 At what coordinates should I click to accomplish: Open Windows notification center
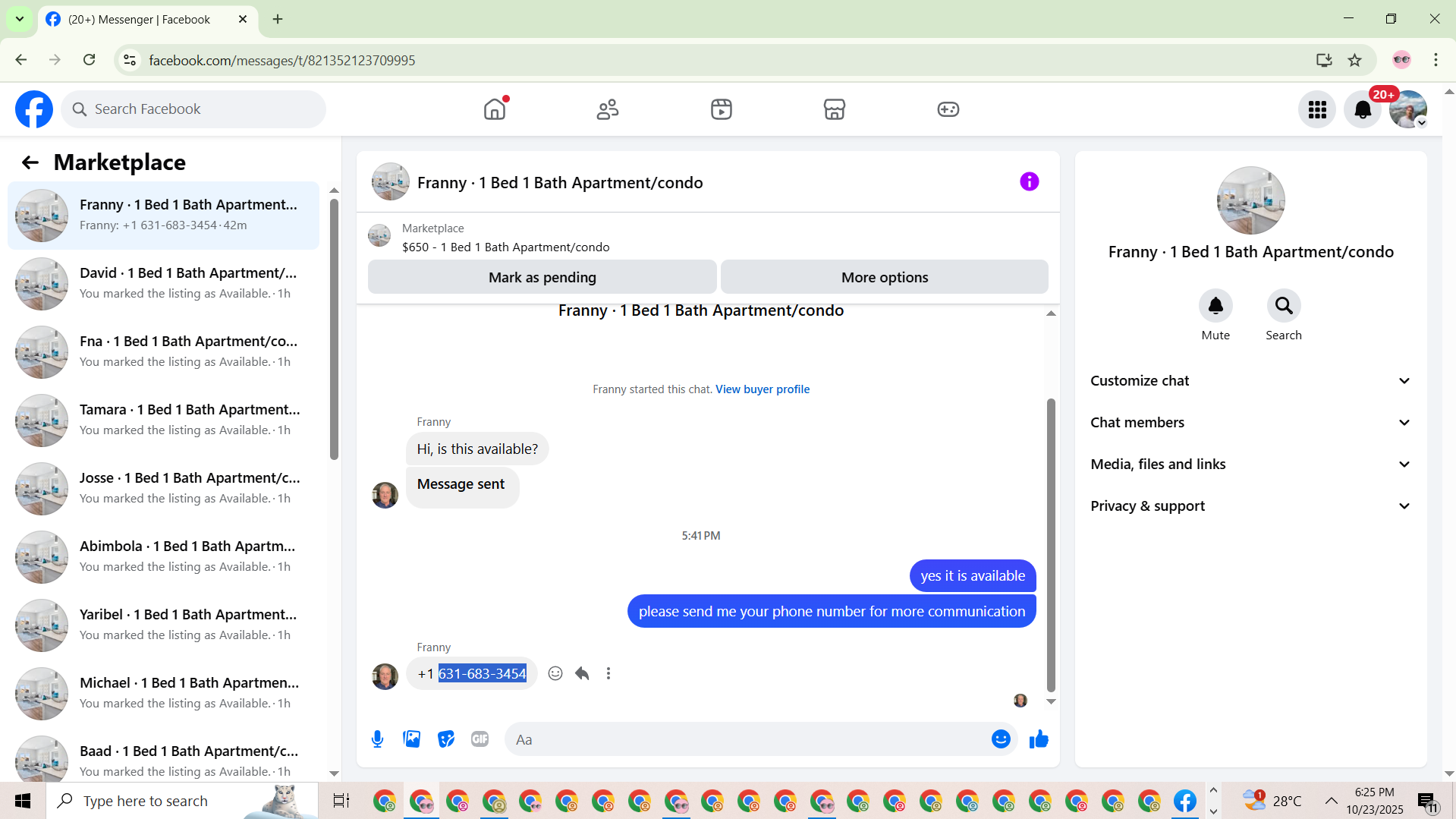1428,802
